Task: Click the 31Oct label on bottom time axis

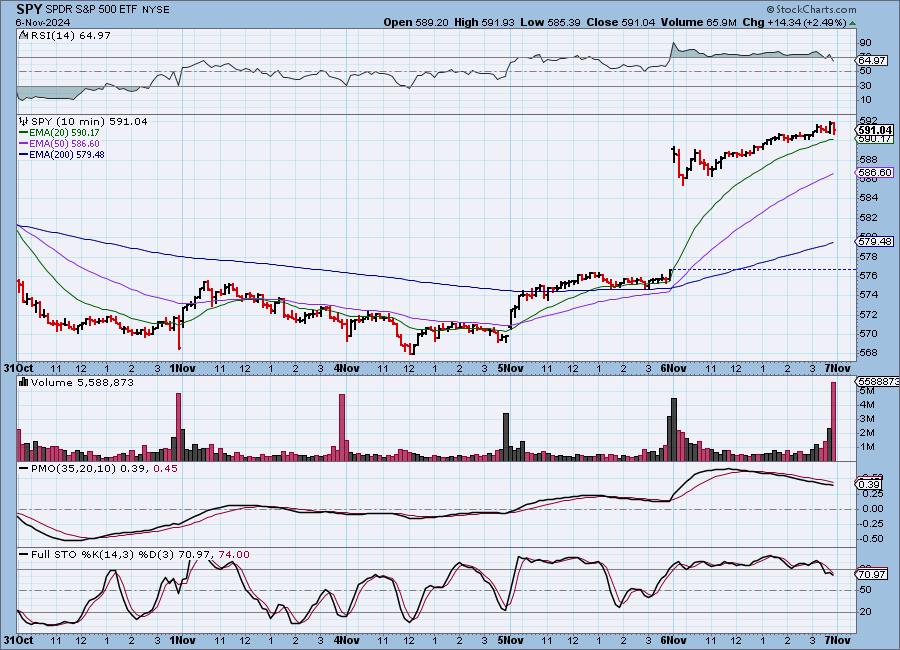Action: [17, 640]
